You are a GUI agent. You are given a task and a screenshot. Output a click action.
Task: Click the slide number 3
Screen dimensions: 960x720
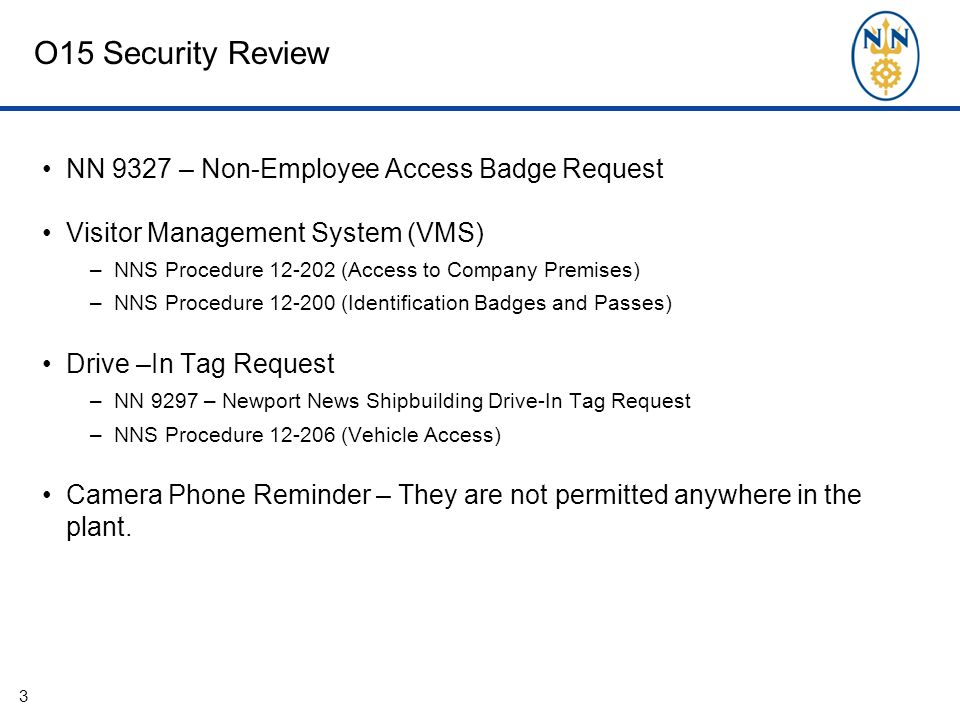(x=23, y=696)
